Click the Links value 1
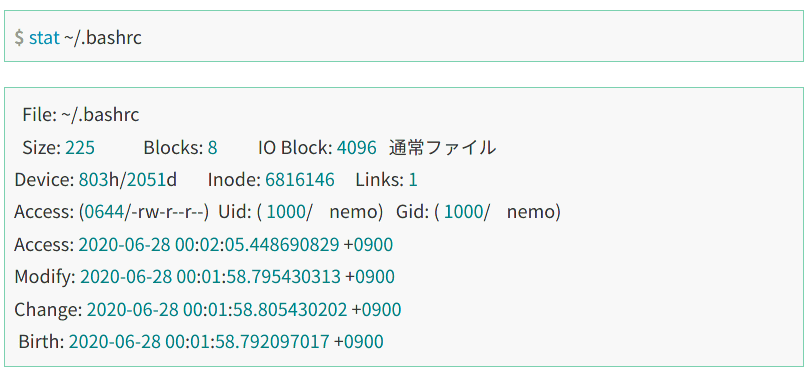Image resolution: width=810 pixels, height=376 pixels. [413, 180]
